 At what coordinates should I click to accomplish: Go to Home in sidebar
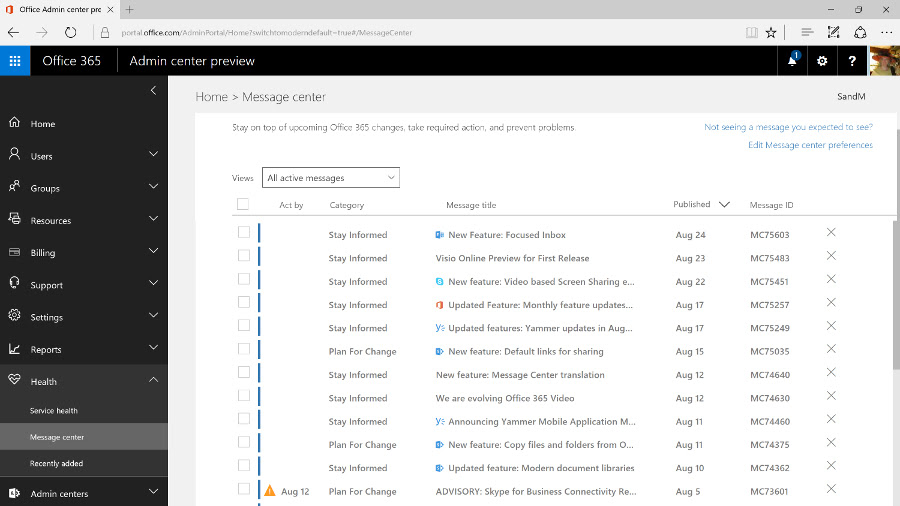[42, 123]
